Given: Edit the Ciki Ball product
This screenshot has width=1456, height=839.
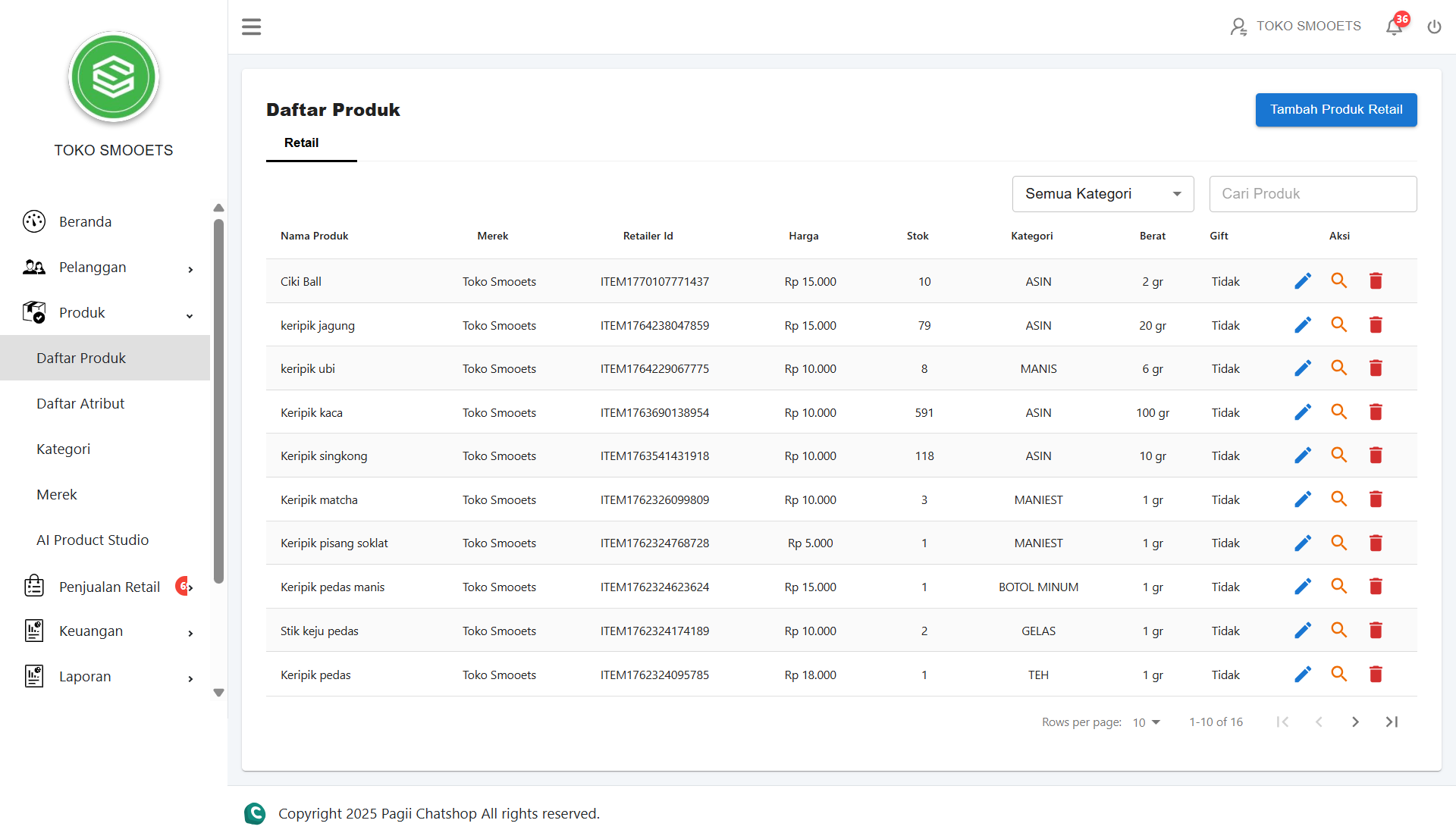Looking at the screenshot, I should click(x=1303, y=281).
